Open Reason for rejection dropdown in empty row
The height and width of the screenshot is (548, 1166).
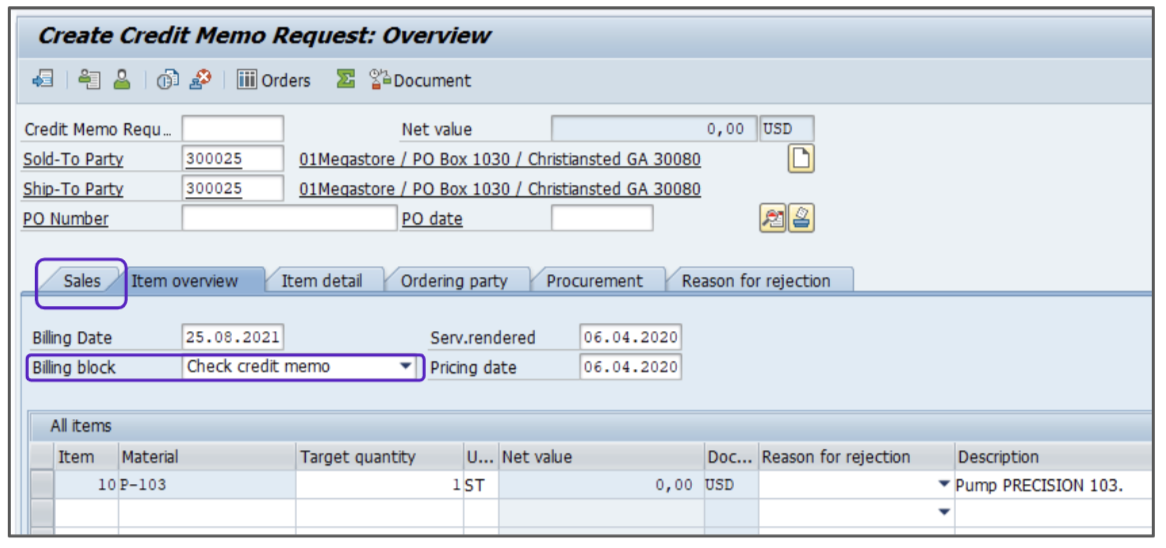943,512
